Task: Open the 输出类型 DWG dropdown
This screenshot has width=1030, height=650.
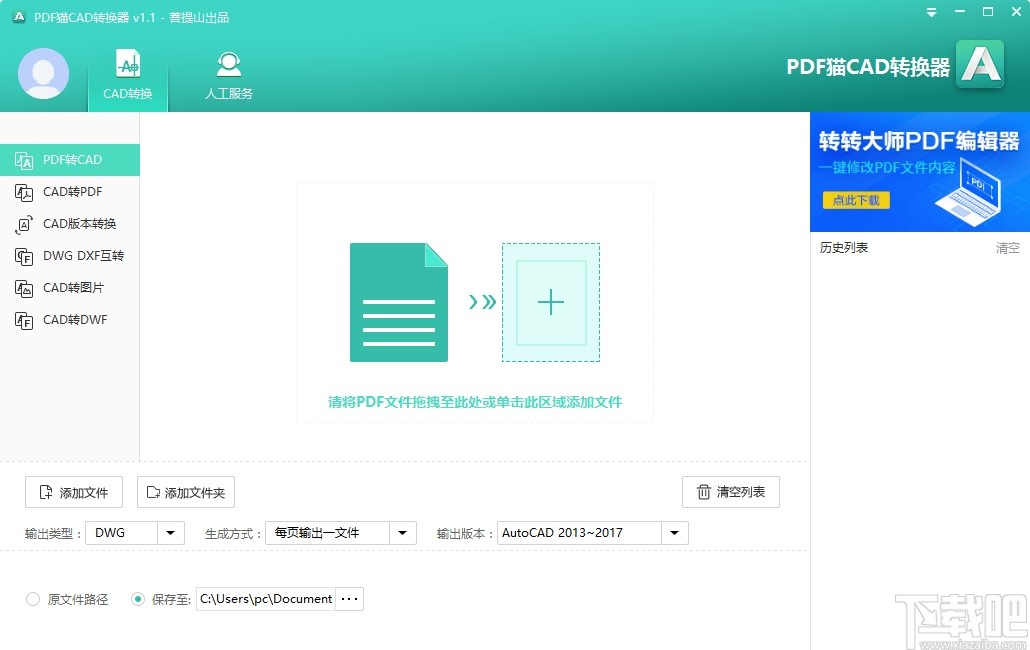Action: [170, 533]
